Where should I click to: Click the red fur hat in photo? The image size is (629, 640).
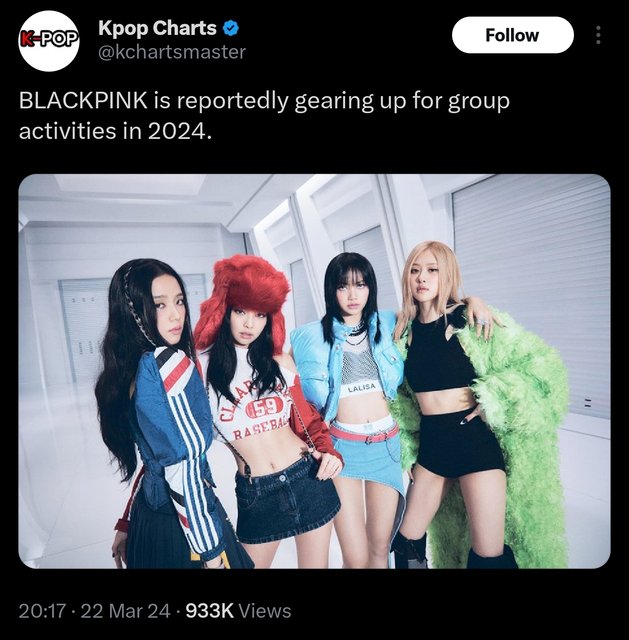click(x=242, y=299)
